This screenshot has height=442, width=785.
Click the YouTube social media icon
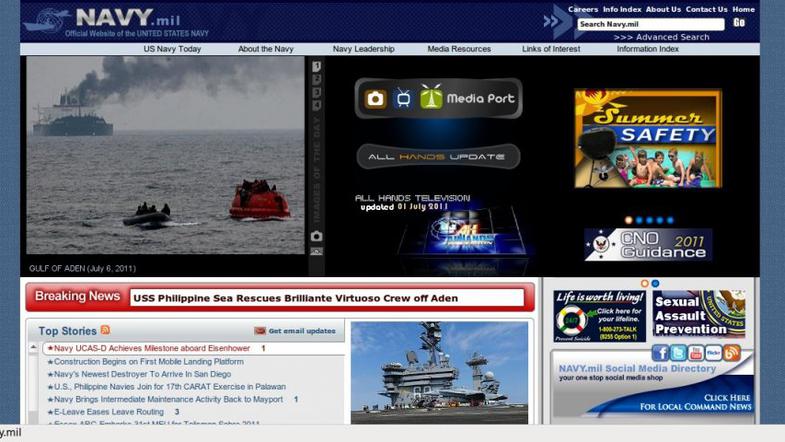click(x=695, y=353)
